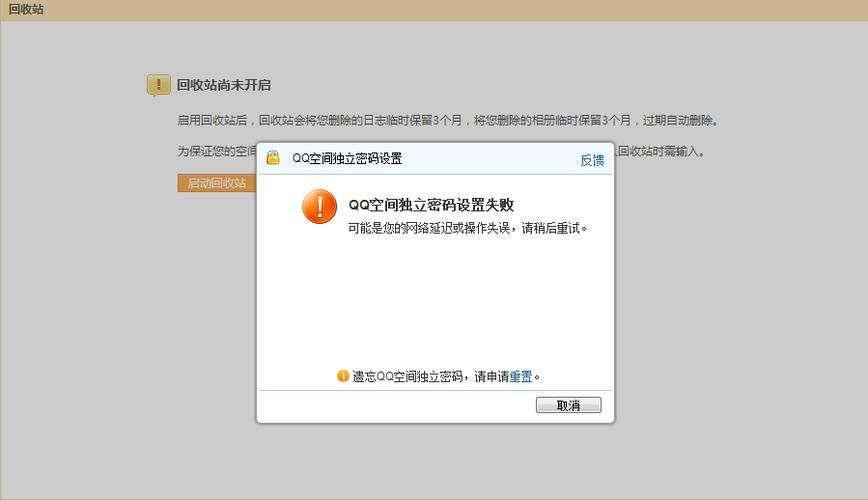Click the 重置 password reset link
Image resolution: width=868 pixels, height=500 pixels.
click(521, 377)
